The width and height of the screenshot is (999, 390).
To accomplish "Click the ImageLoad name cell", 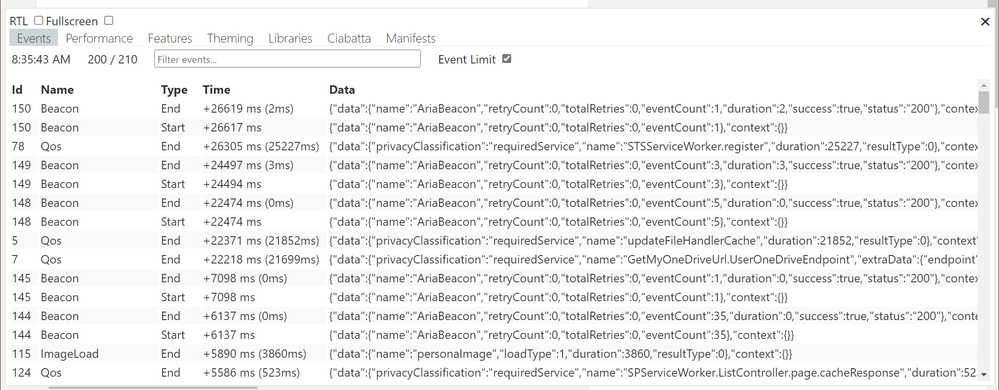I will click(69, 354).
